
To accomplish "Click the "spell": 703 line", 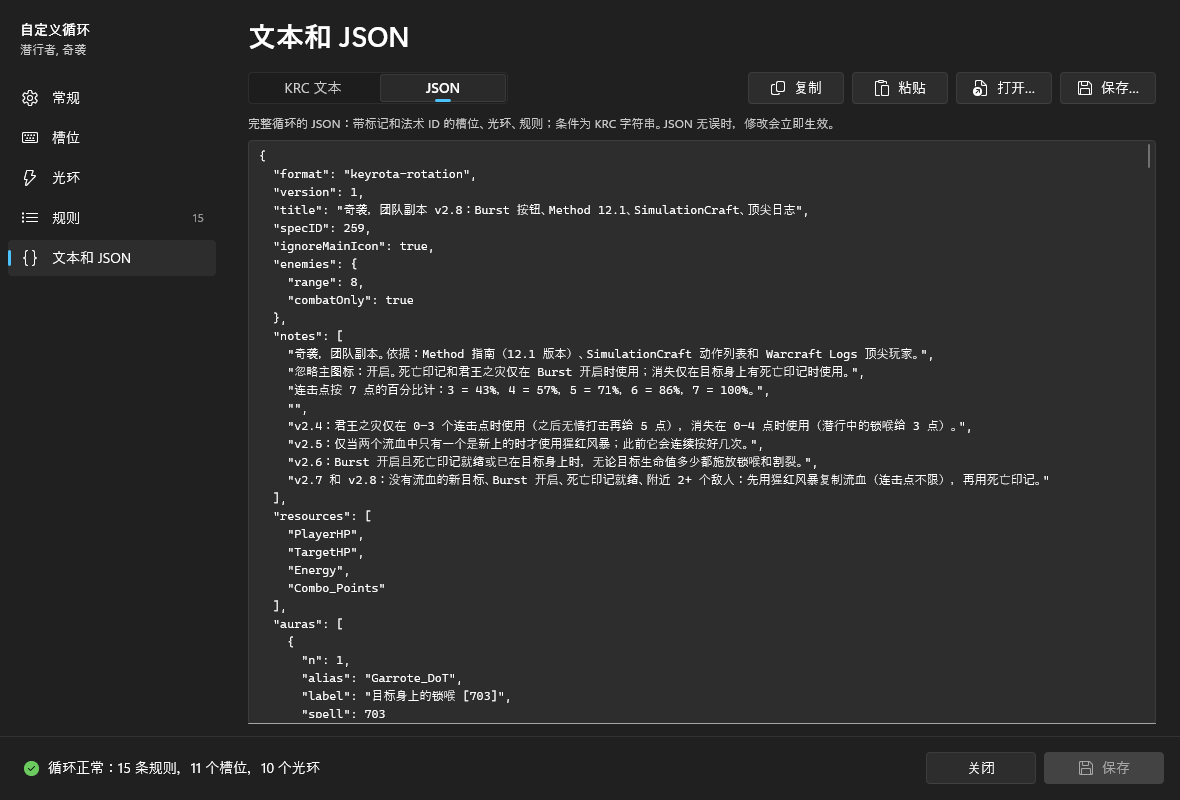I will 344,713.
